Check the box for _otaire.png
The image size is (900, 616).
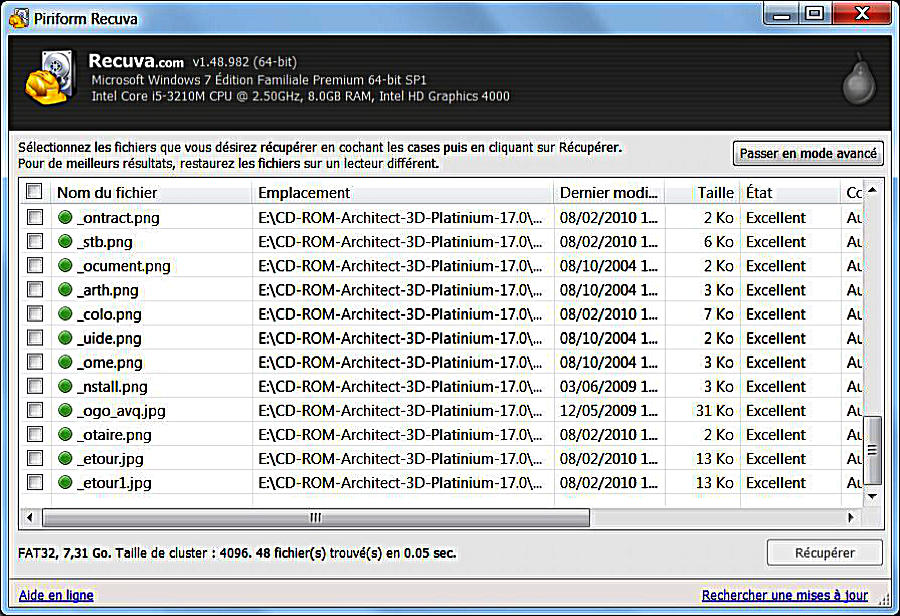click(35, 434)
